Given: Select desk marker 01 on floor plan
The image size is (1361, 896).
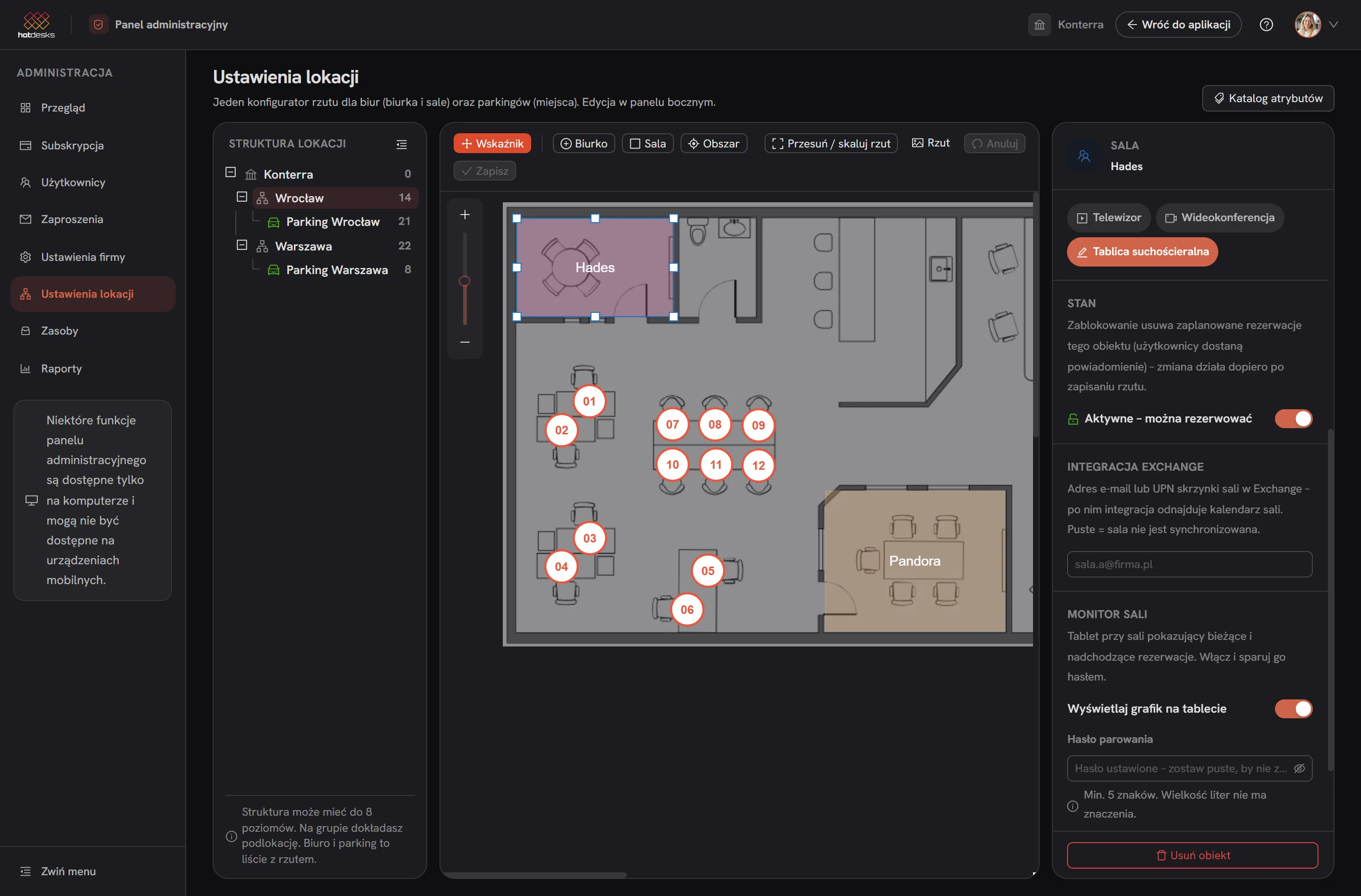Looking at the screenshot, I should point(589,401).
